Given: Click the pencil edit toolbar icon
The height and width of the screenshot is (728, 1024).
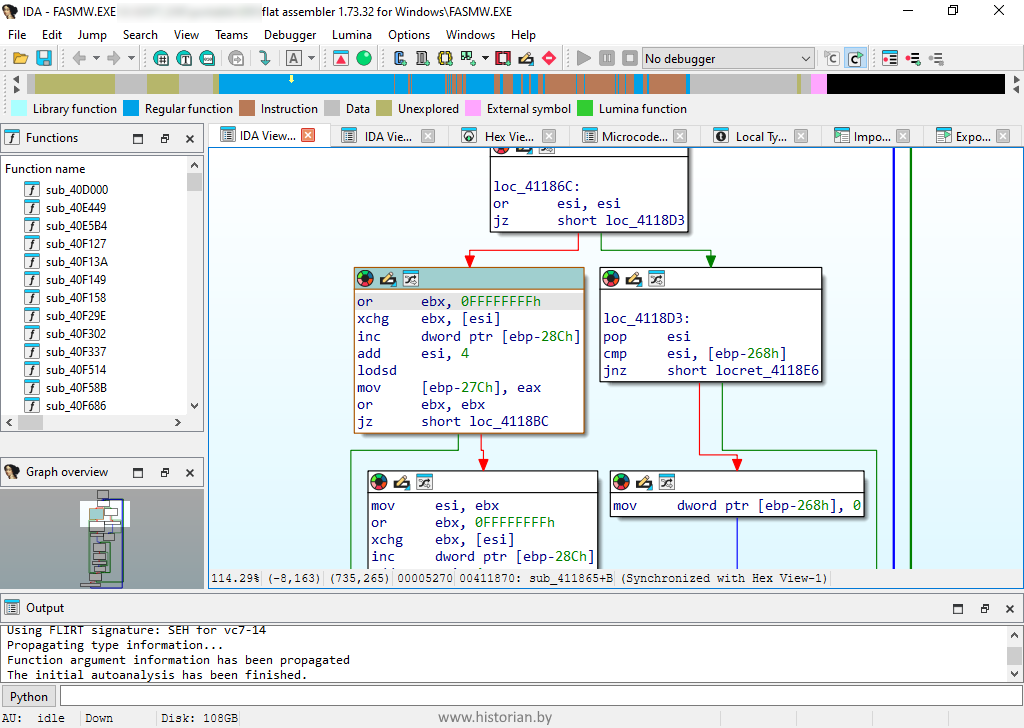Looking at the screenshot, I should click(x=526, y=58).
